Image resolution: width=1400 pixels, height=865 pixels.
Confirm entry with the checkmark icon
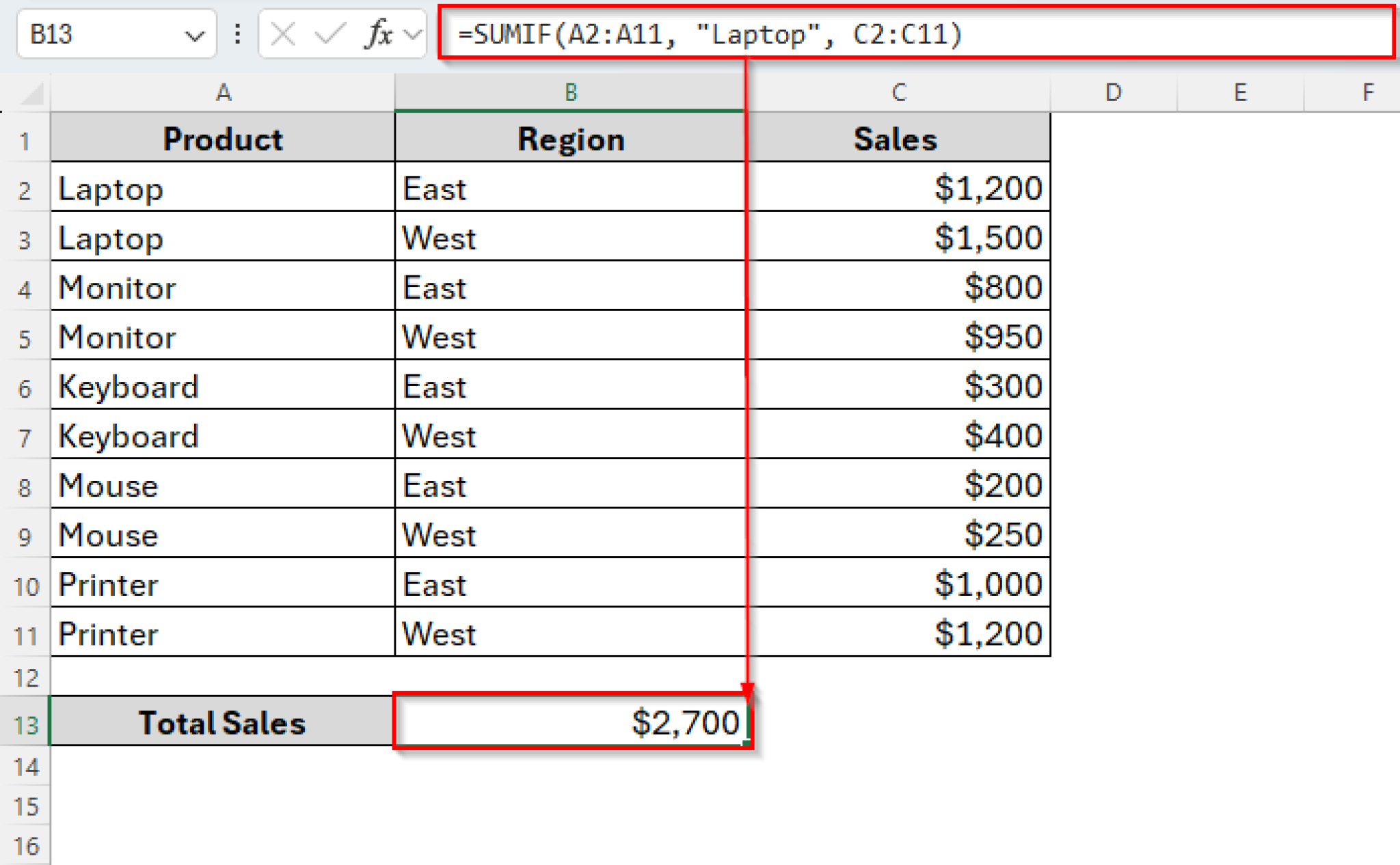pos(330,34)
